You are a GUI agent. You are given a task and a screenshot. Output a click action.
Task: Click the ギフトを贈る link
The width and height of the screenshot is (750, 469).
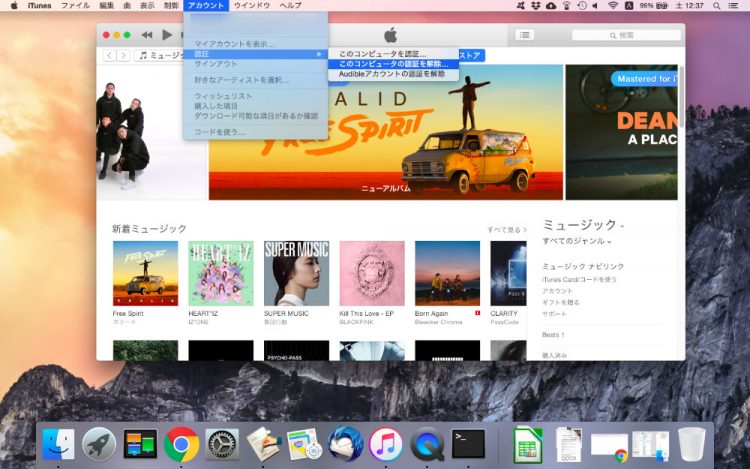561,302
